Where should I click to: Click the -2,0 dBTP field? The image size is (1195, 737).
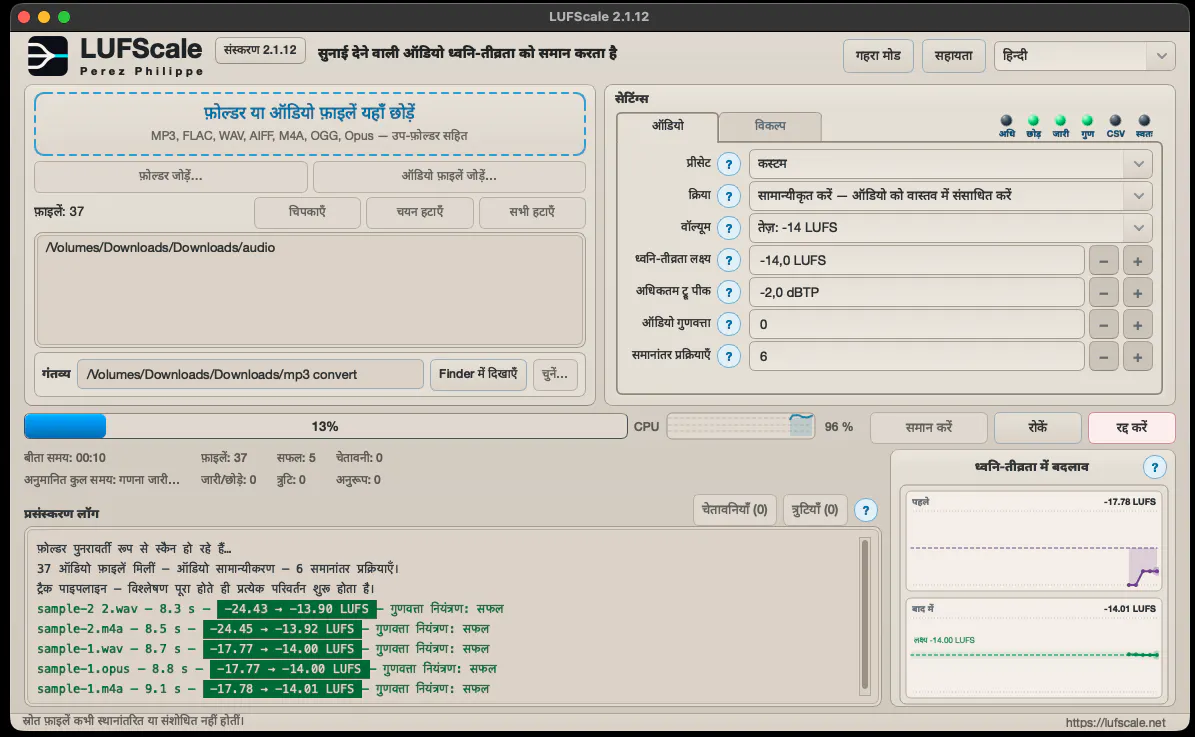(917, 293)
